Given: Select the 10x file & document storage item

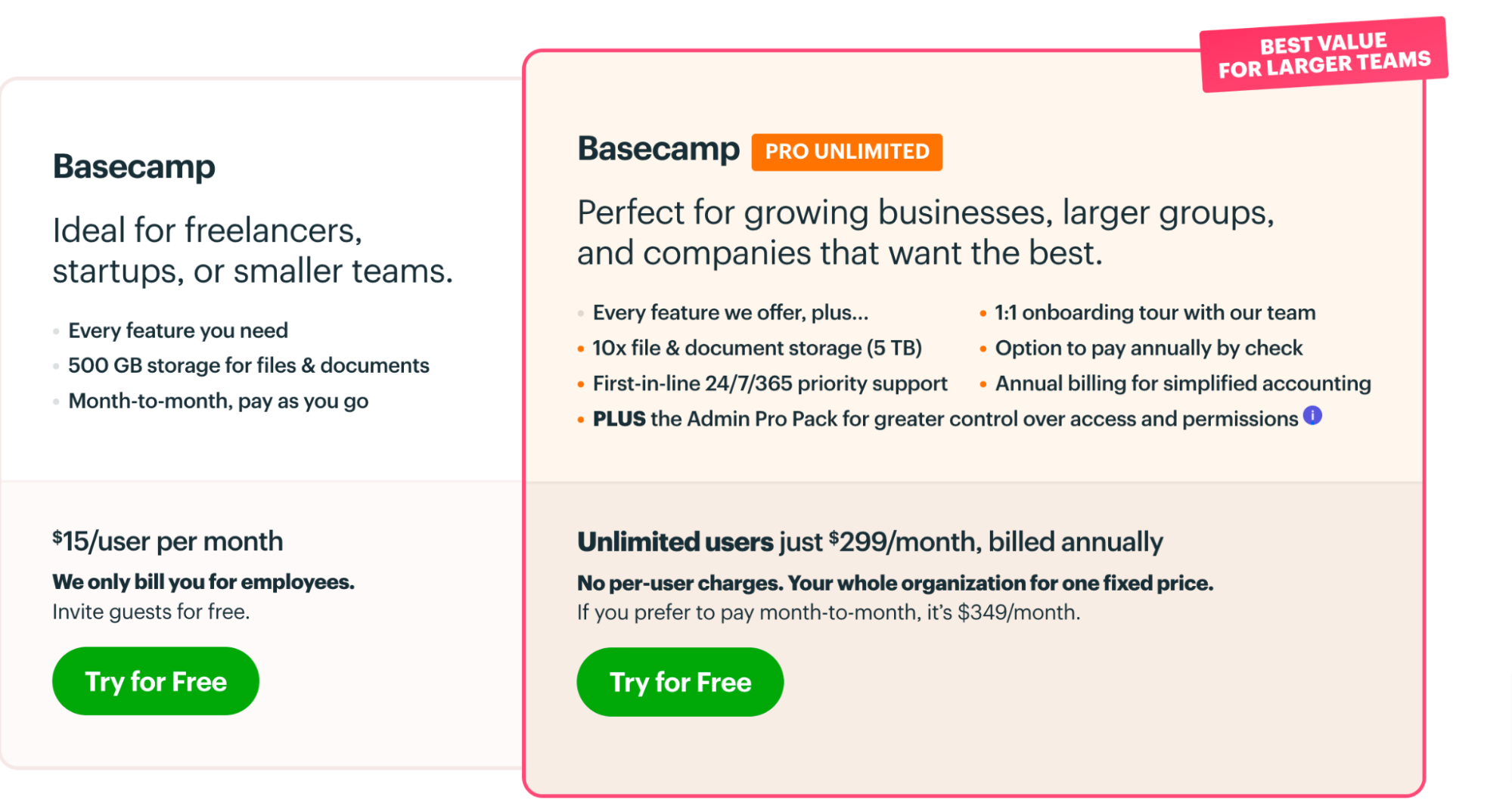Looking at the screenshot, I should pos(756,348).
